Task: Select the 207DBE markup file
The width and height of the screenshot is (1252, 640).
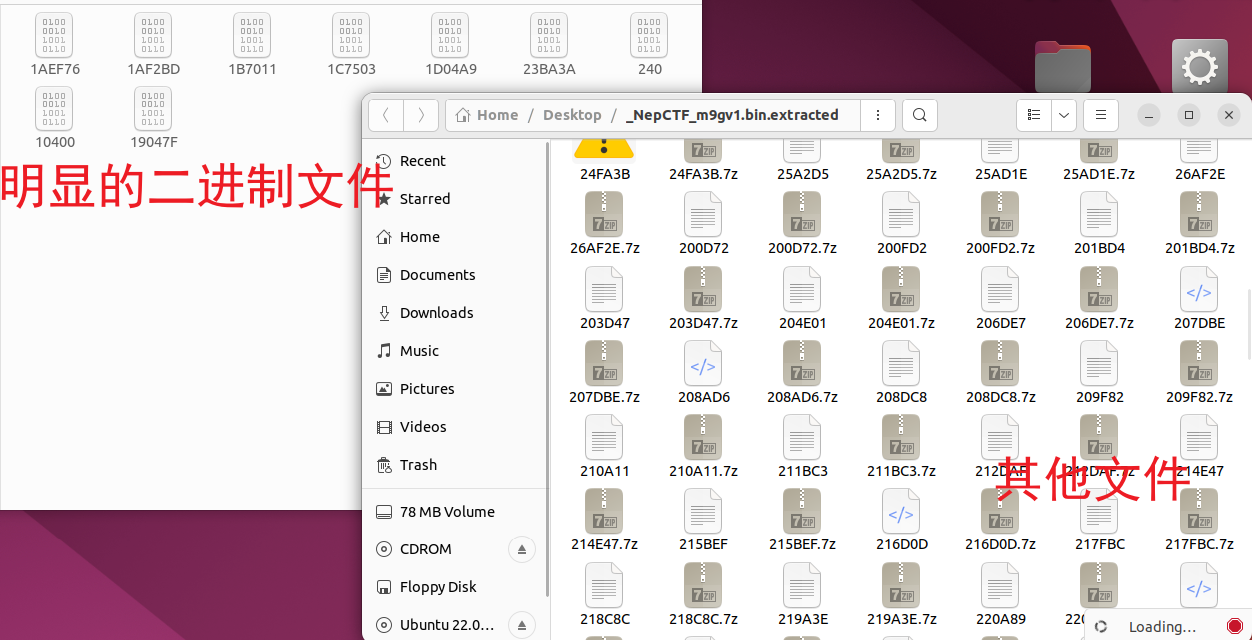Action: pyautogui.click(x=1199, y=298)
